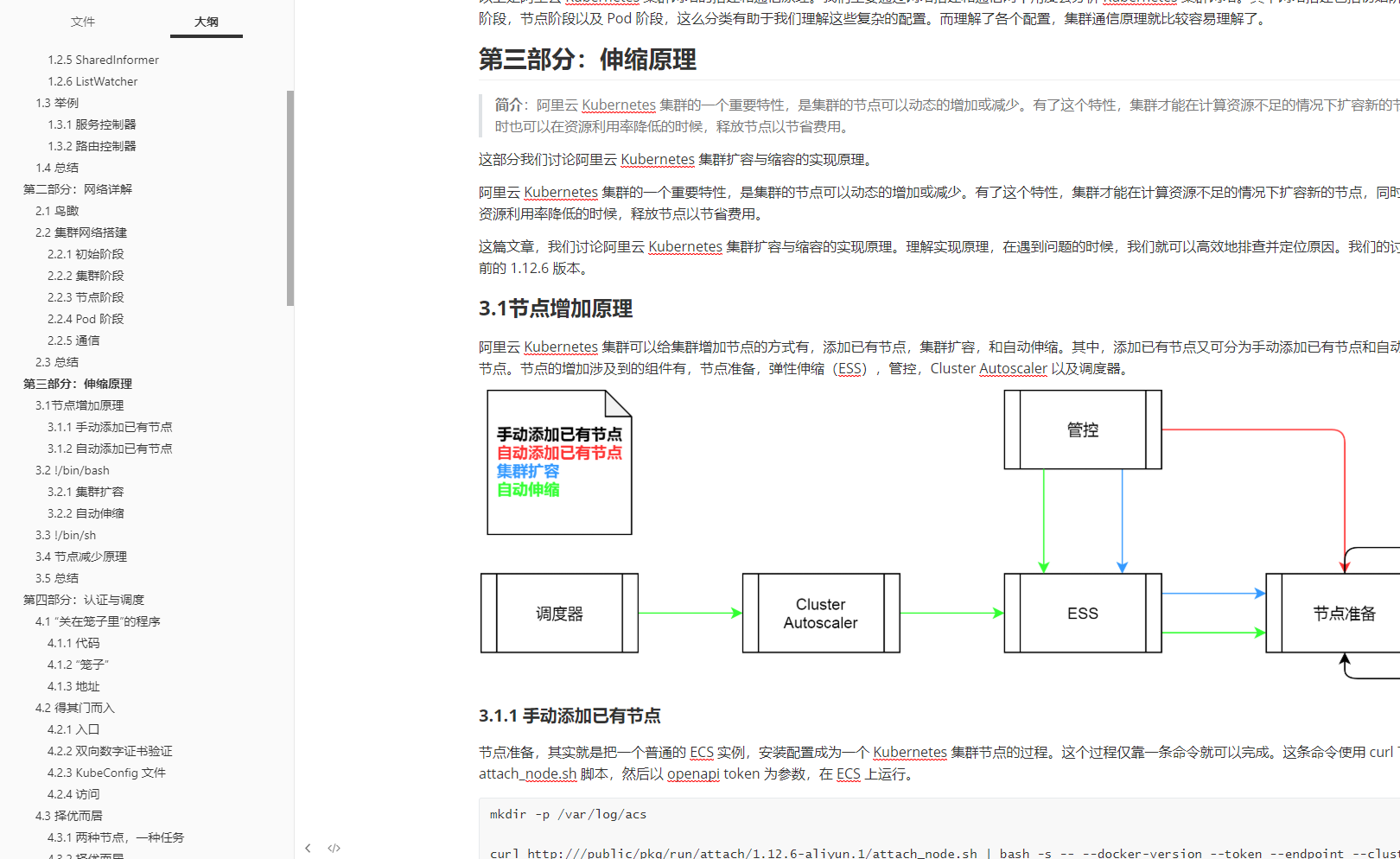Open outline entry 1.3.1 服务控制器
The image size is (1400, 859).
click(92, 124)
